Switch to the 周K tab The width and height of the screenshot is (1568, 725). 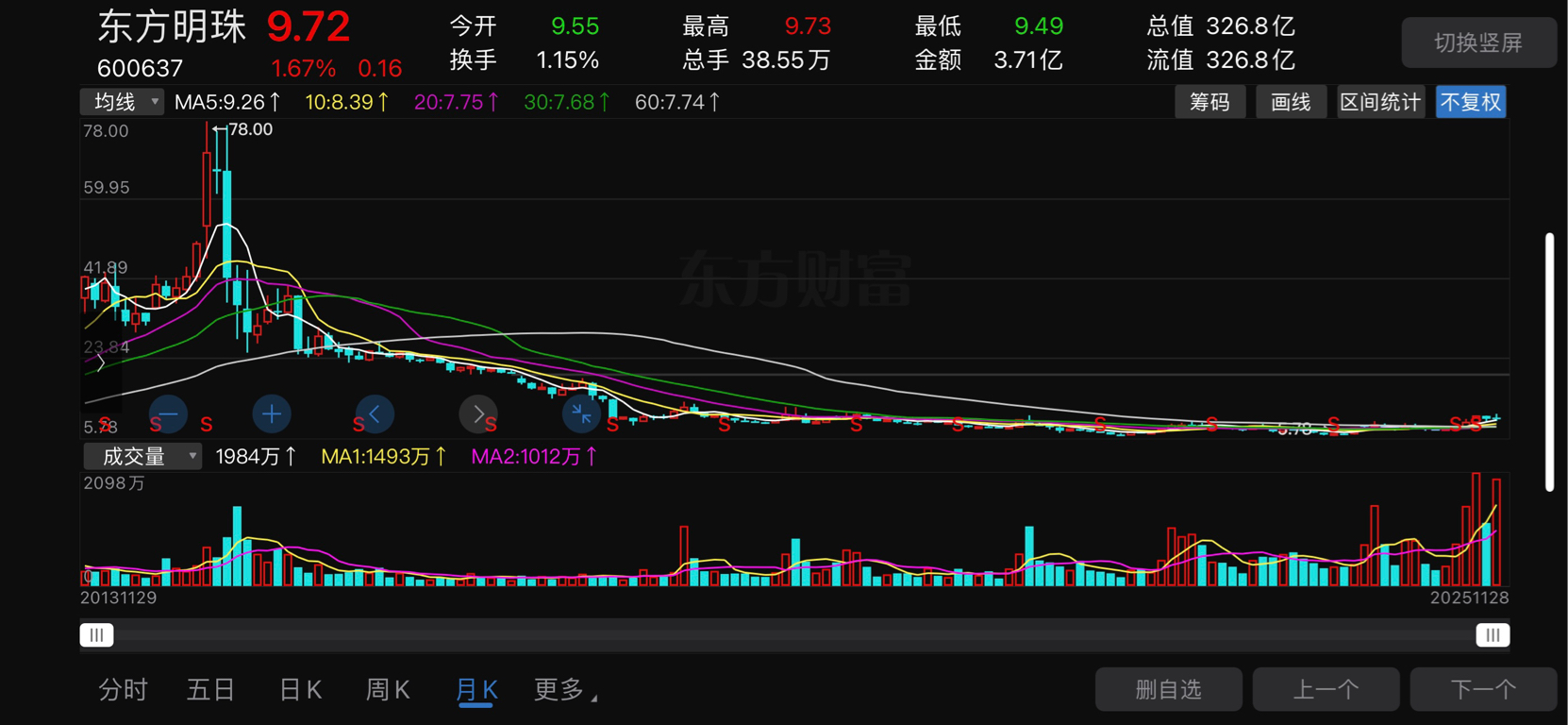pos(388,690)
